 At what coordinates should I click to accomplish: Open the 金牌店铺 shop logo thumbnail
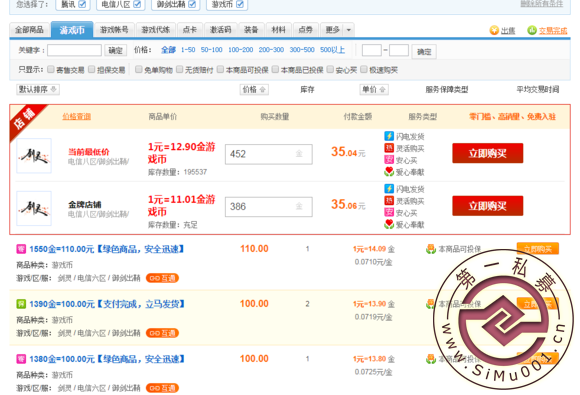coord(34,208)
